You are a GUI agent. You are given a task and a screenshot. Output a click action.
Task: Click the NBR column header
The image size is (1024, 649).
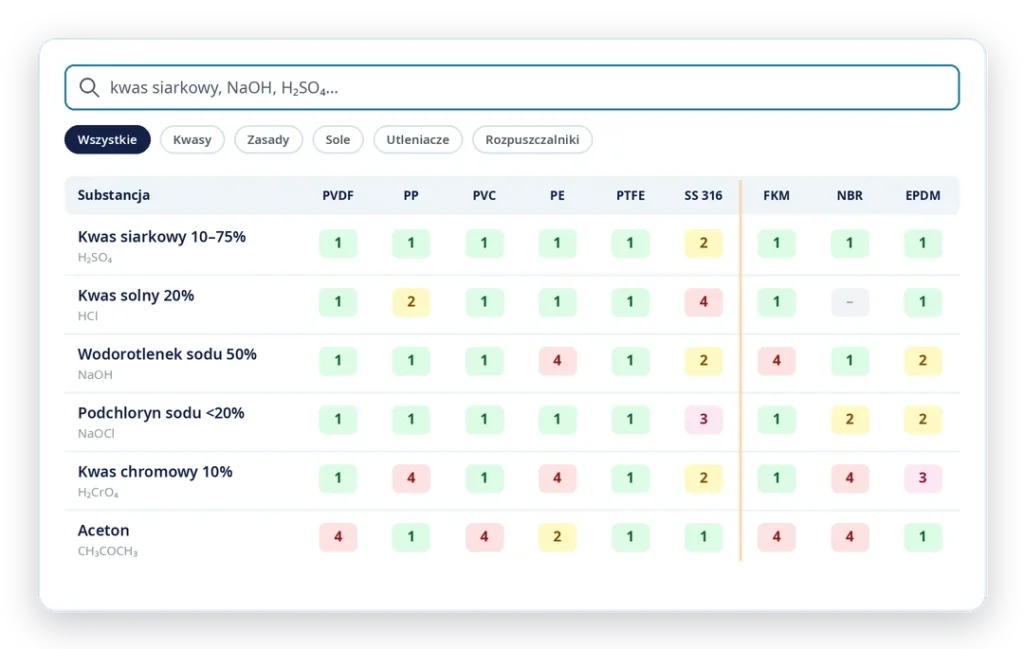point(850,195)
